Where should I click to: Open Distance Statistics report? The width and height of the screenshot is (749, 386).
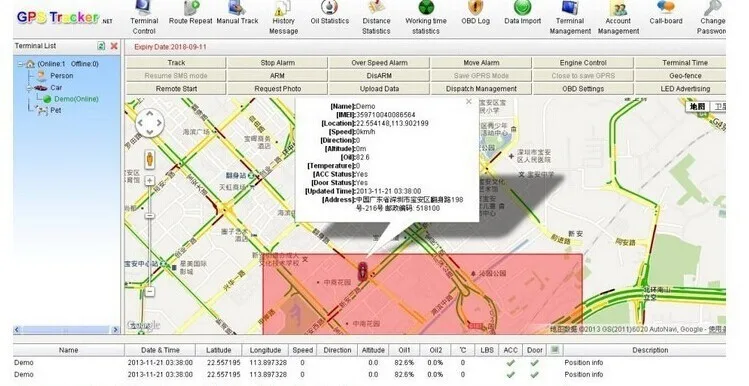pos(376,18)
